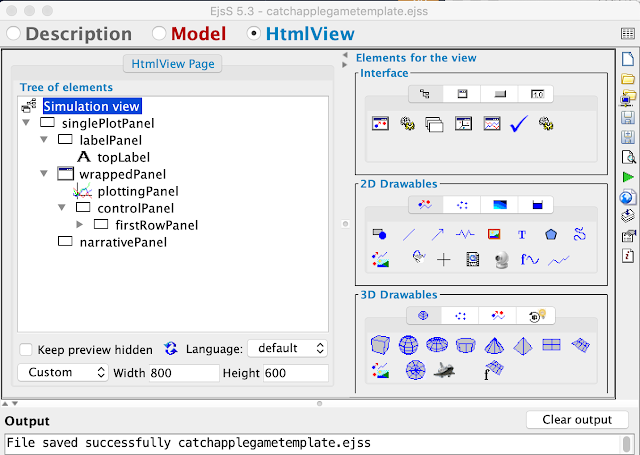Select the 2D Text element

click(x=522, y=235)
